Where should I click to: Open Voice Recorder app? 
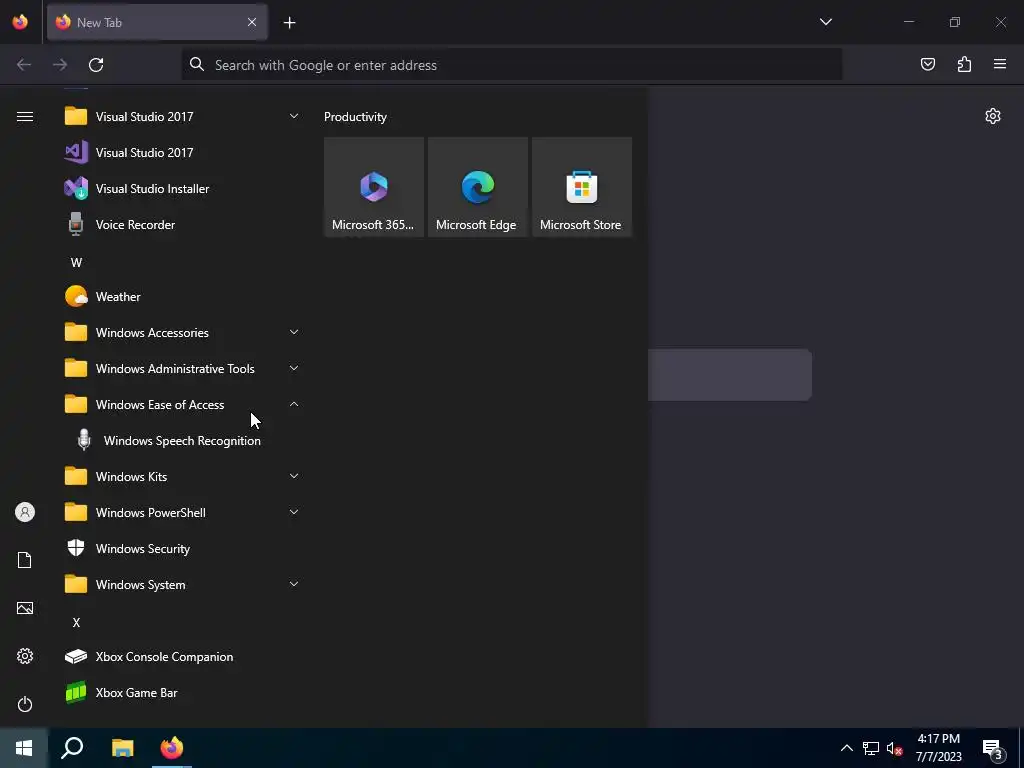180,225
